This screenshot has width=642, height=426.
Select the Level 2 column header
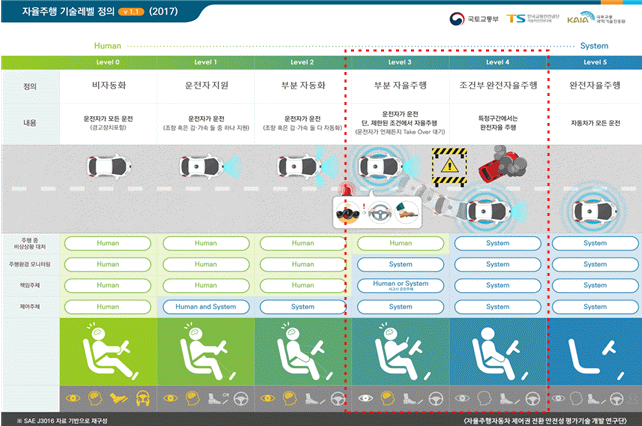point(302,62)
